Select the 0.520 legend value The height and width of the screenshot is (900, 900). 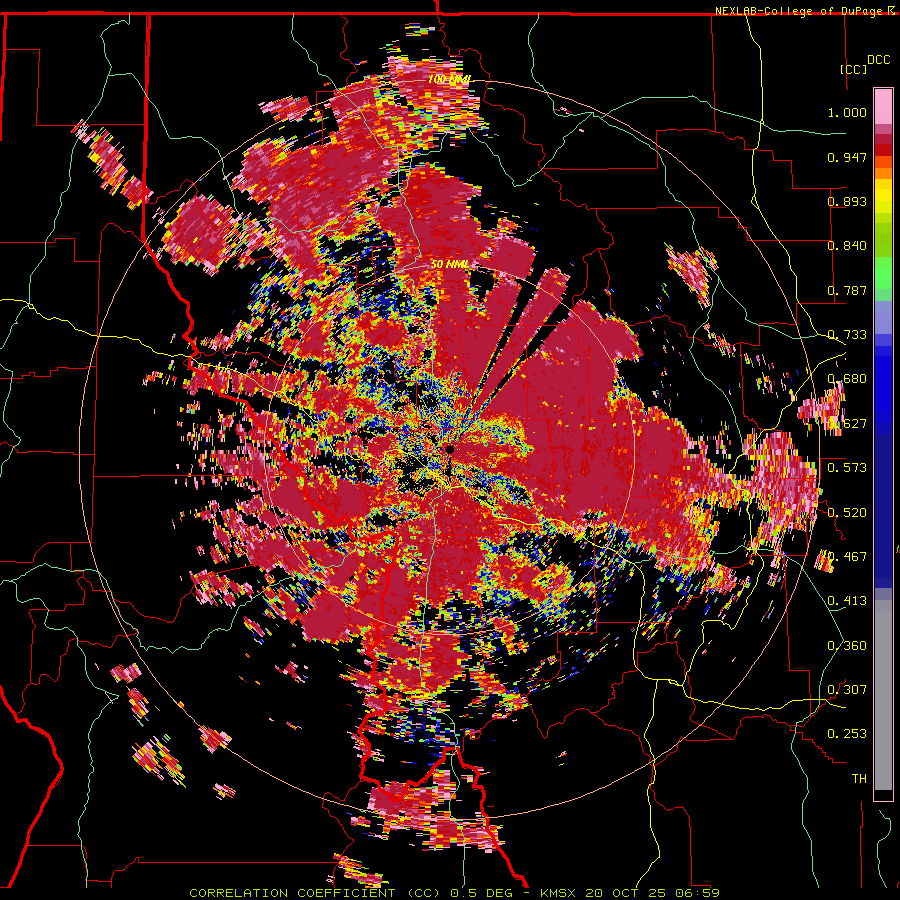click(x=847, y=513)
